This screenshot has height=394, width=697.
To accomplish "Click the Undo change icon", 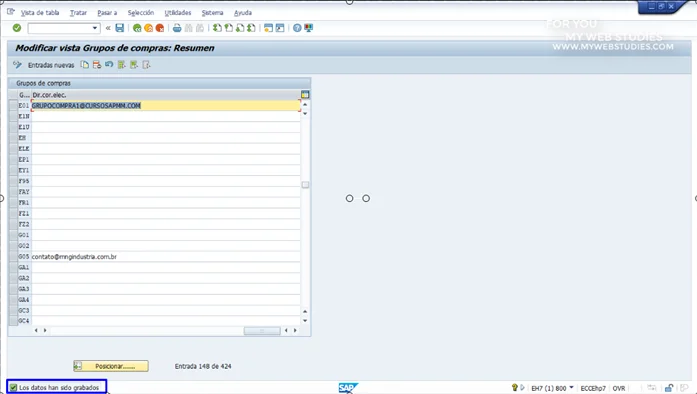I will (109, 65).
